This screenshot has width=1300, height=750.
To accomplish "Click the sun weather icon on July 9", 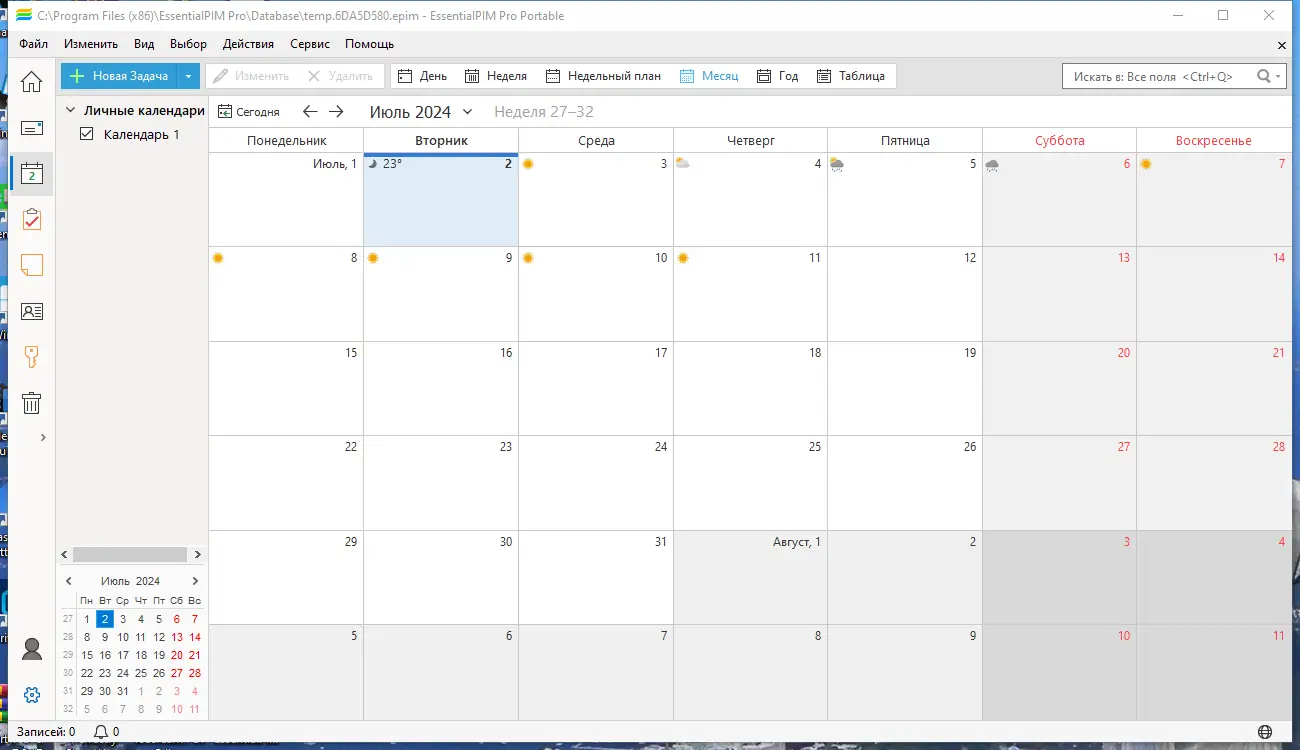I will [373, 258].
